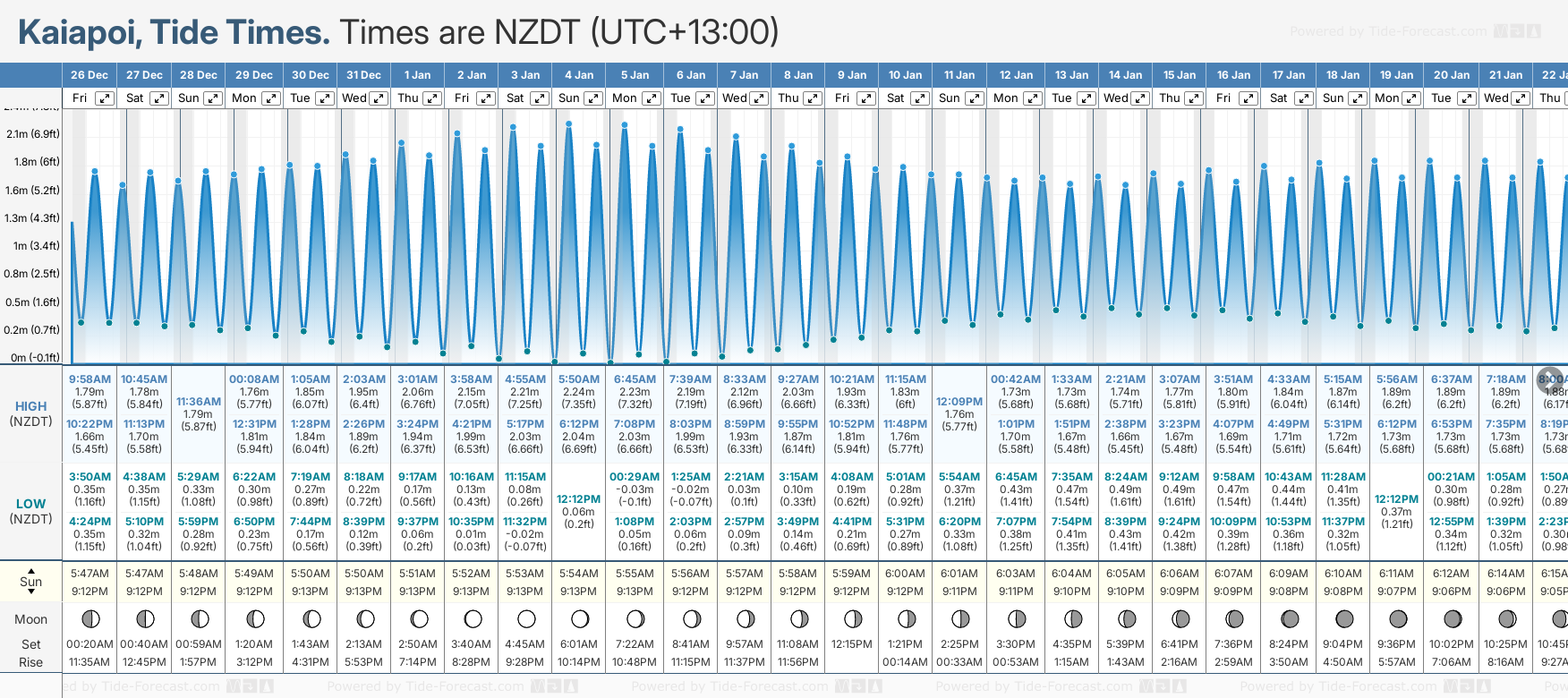Screen dimensions: 1568x698
Task: Expand the Tue 20 Jan day details
Action: tap(1465, 98)
